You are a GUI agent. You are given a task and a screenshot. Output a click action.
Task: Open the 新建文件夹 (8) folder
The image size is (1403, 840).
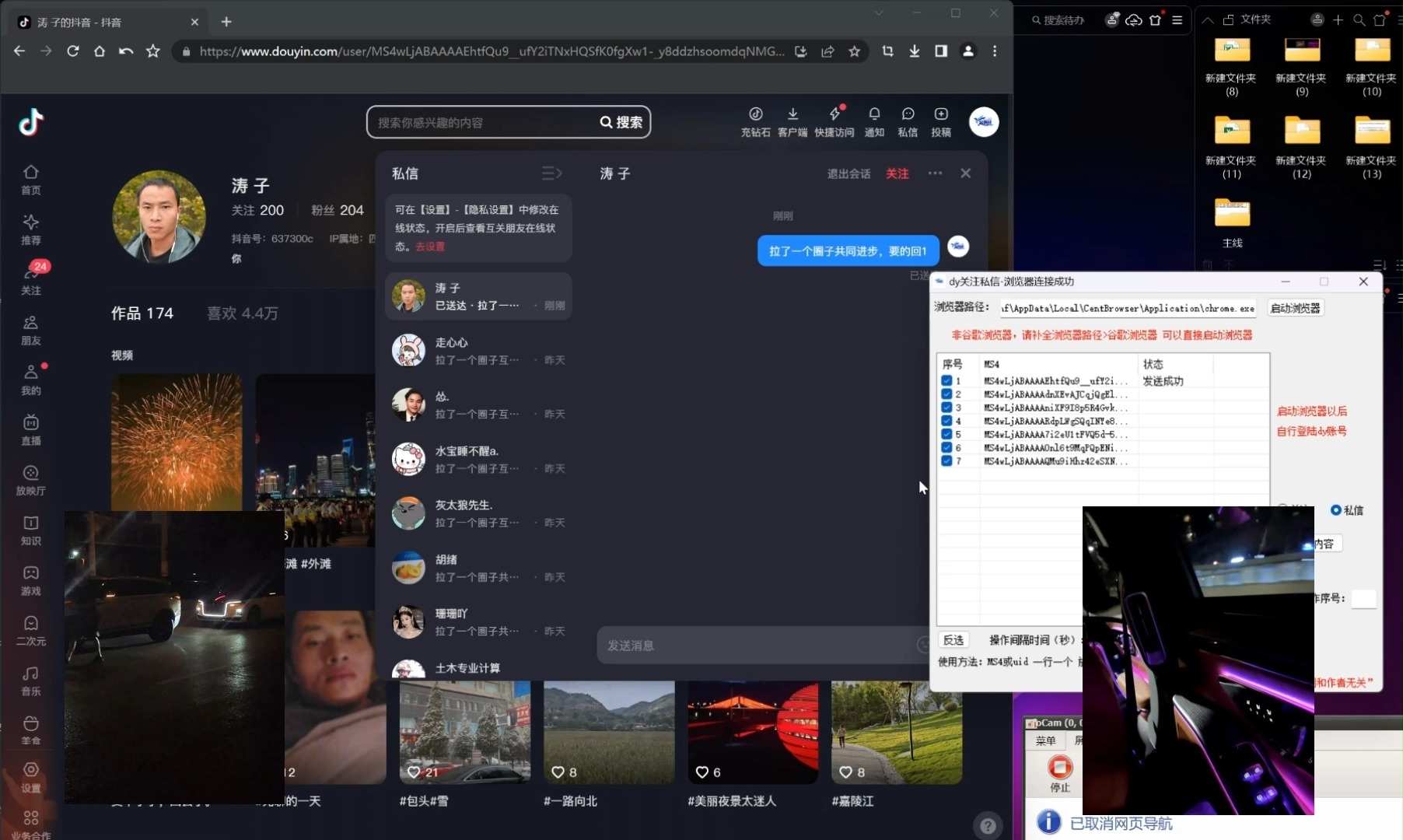(1231, 68)
